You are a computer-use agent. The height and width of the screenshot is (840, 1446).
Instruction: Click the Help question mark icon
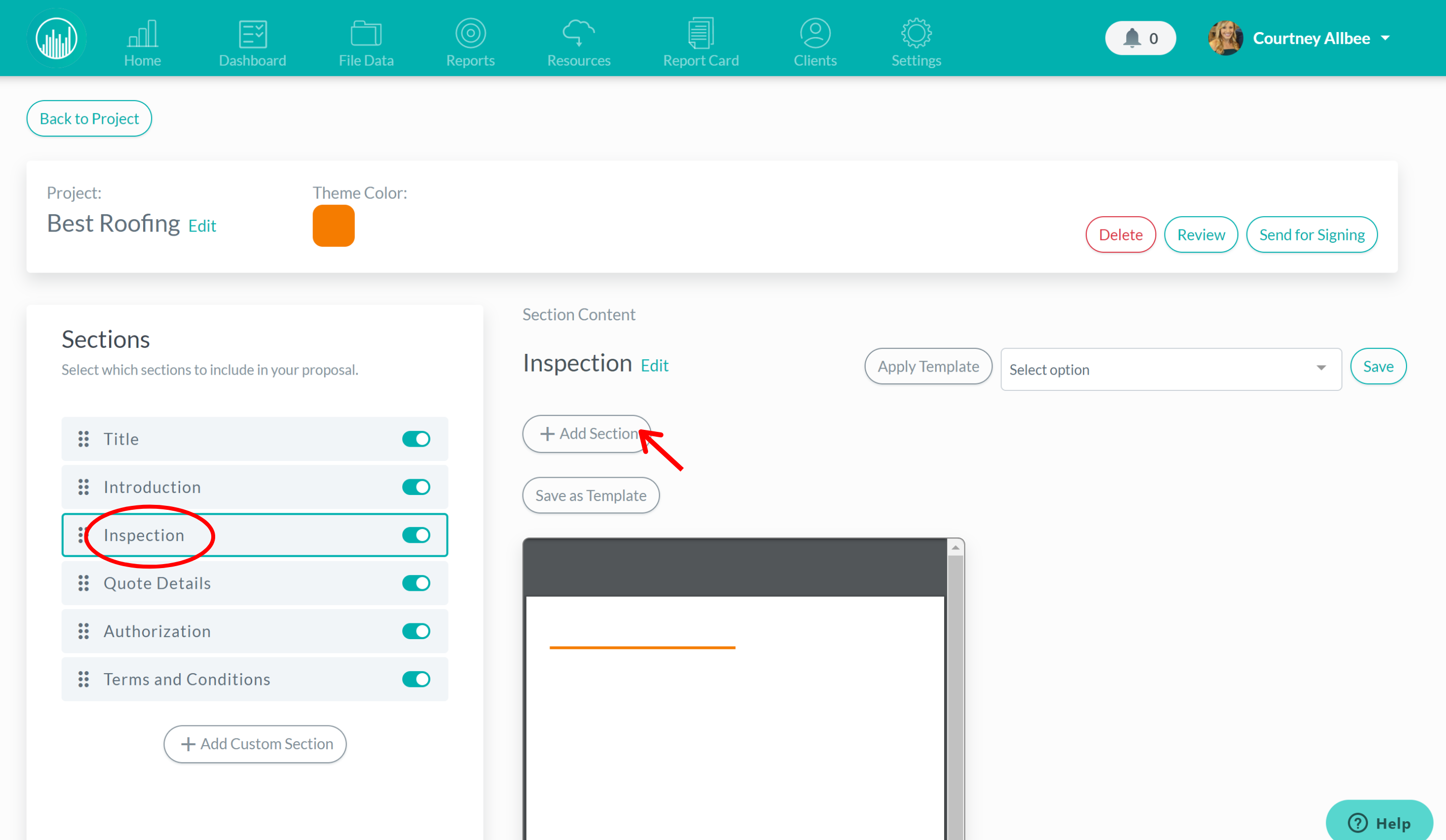pos(1357,823)
